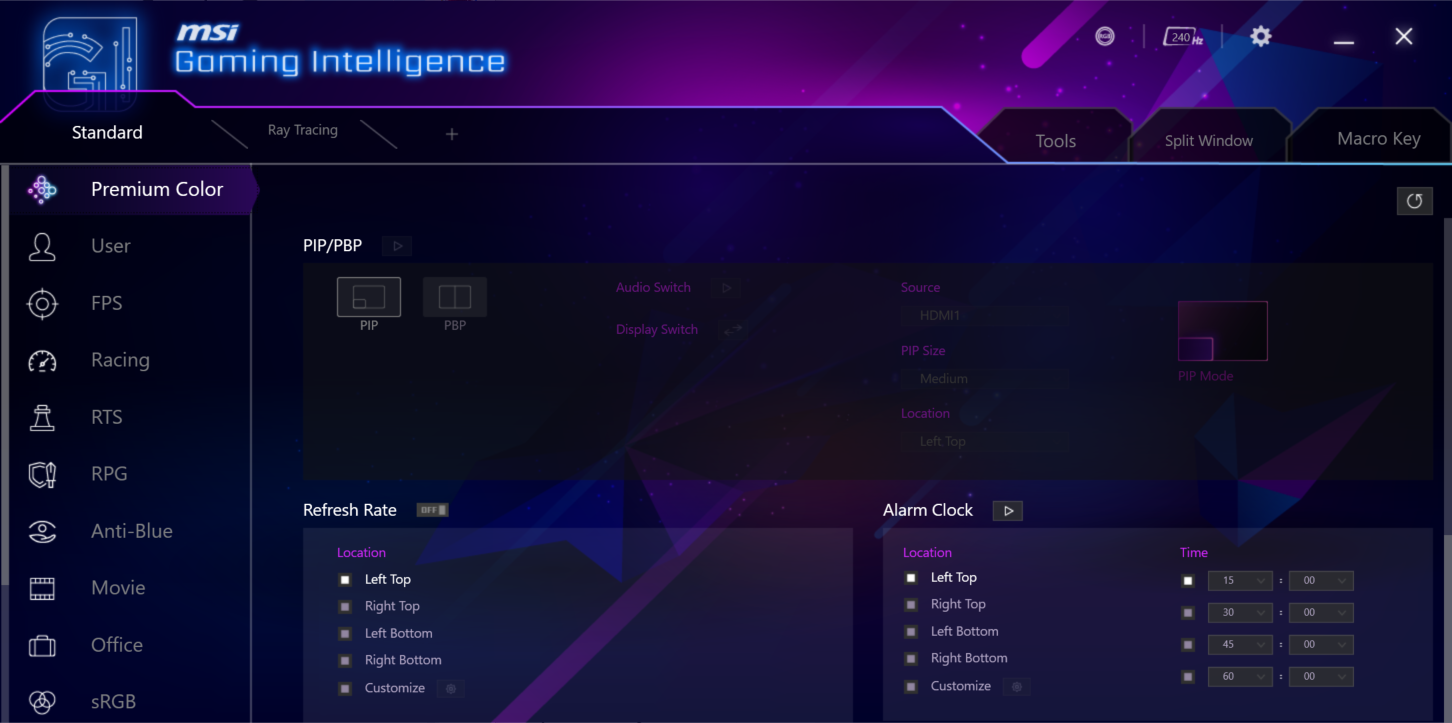Select the FPS crosshair mode icon
The width and height of the screenshot is (1452, 723).
[42, 303]
